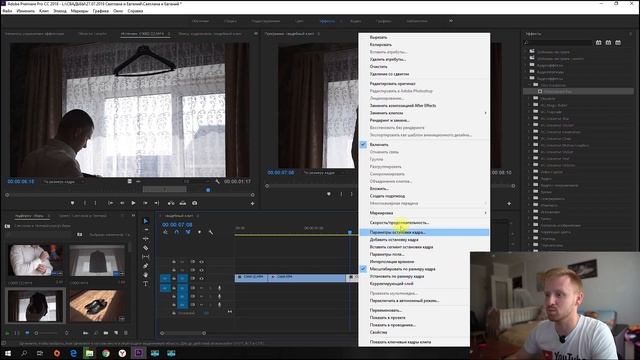
Task: Add a marker in the Source monitor
Action: pos(73,203)
